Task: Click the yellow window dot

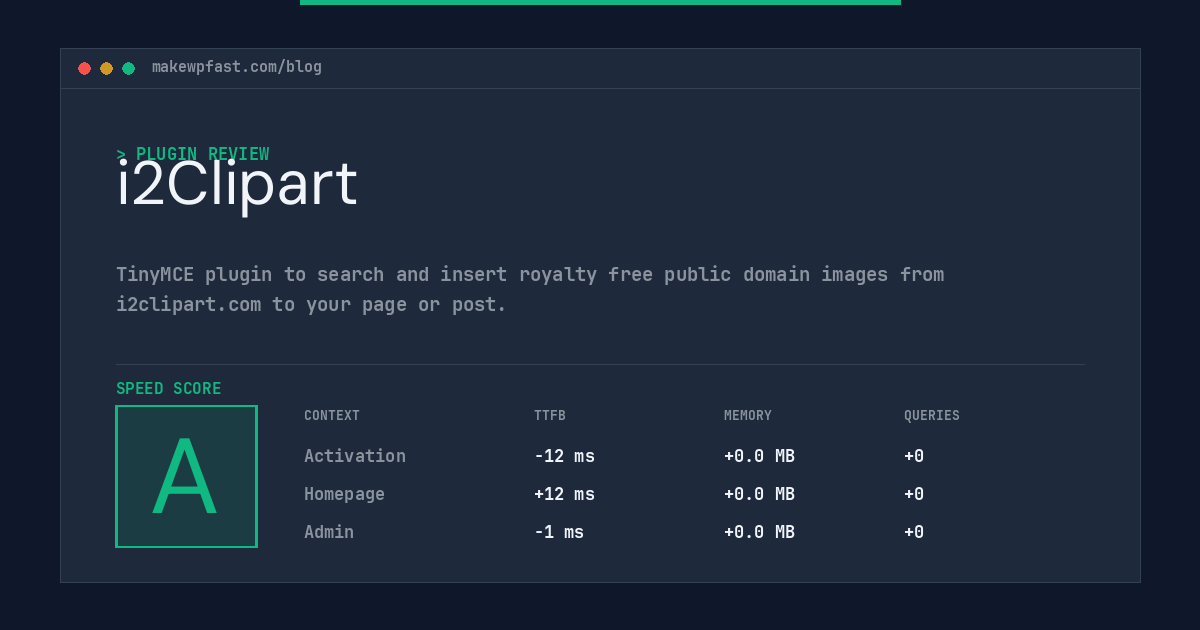Action: coord(106,68)
